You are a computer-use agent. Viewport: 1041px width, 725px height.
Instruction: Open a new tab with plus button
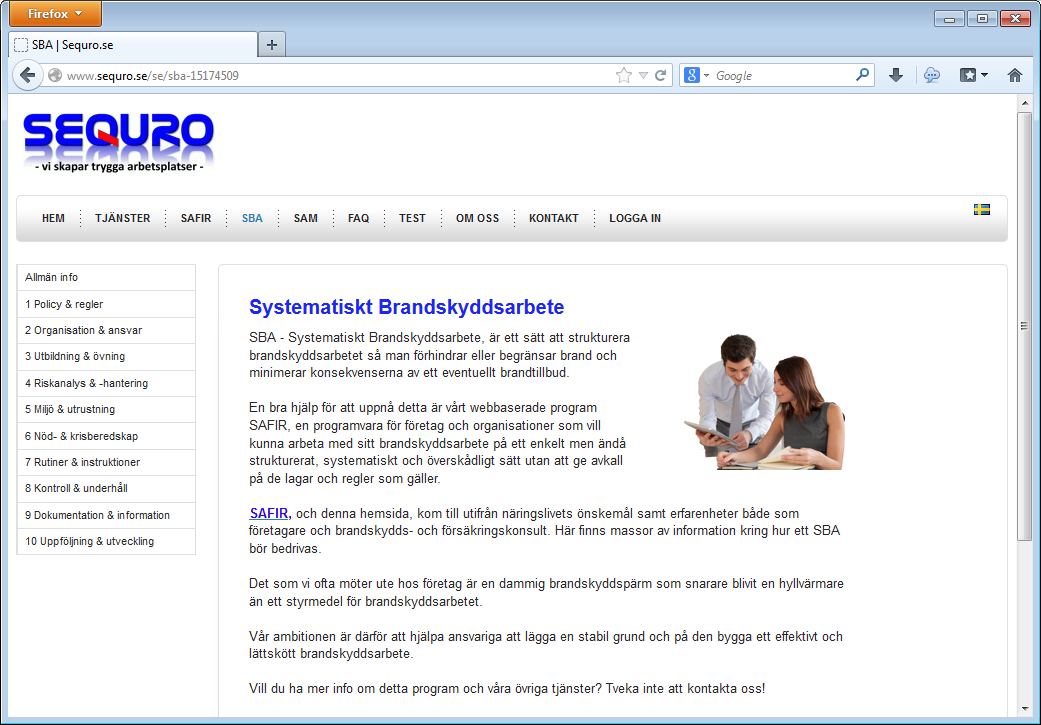[272, 44]
